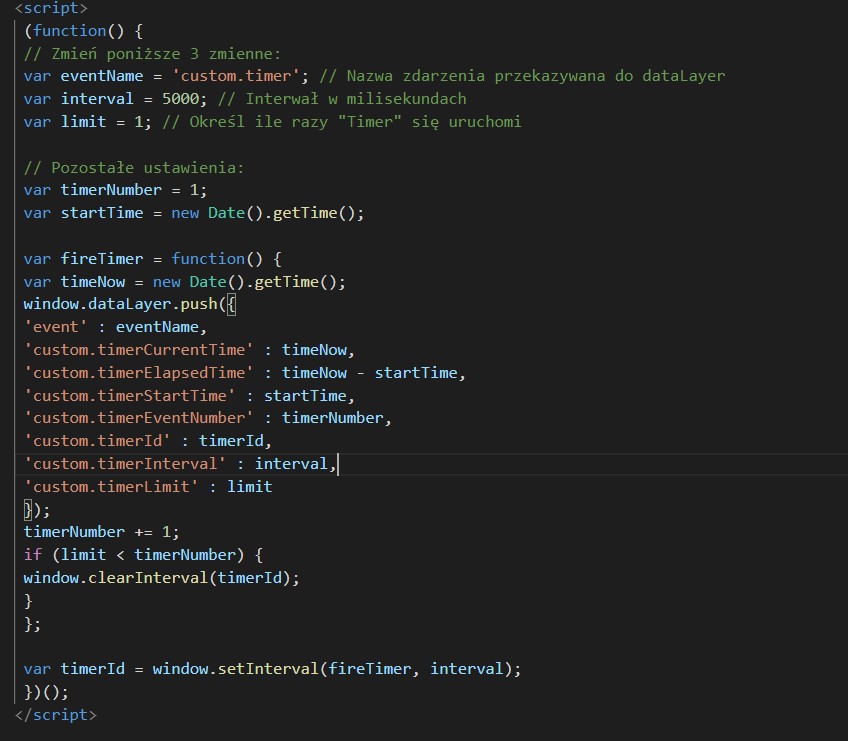Click the opening <script> tag
Viewport: 848px width, 741px height.
point(51,8)
